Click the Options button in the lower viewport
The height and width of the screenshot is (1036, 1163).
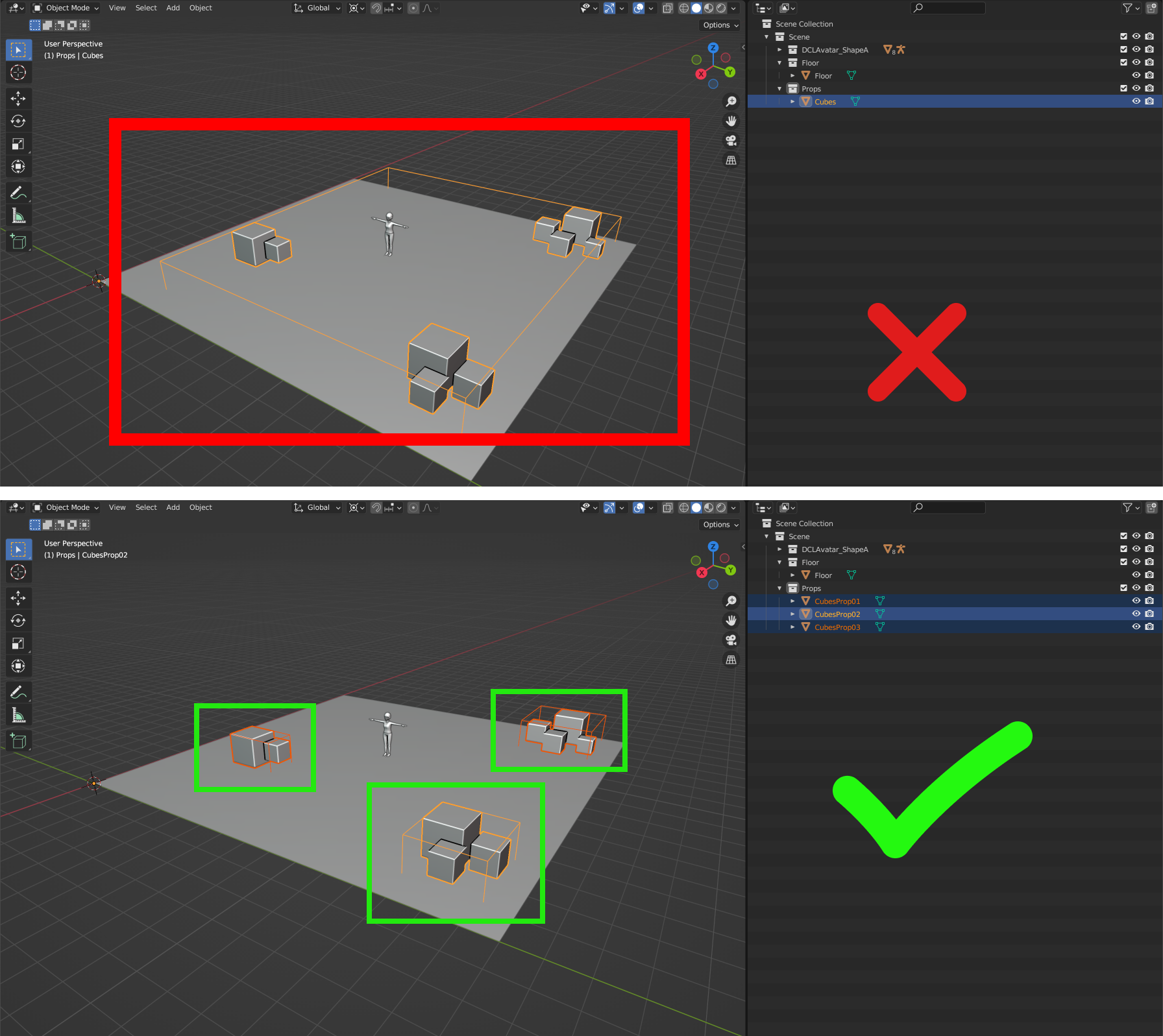[x=720, y=525]
